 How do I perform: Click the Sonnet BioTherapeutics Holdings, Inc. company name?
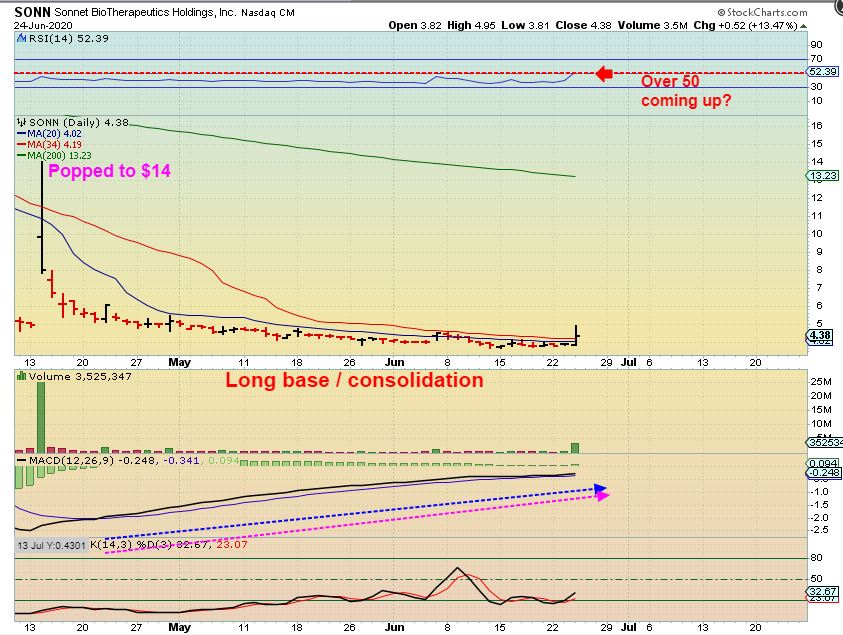point(145,12)
